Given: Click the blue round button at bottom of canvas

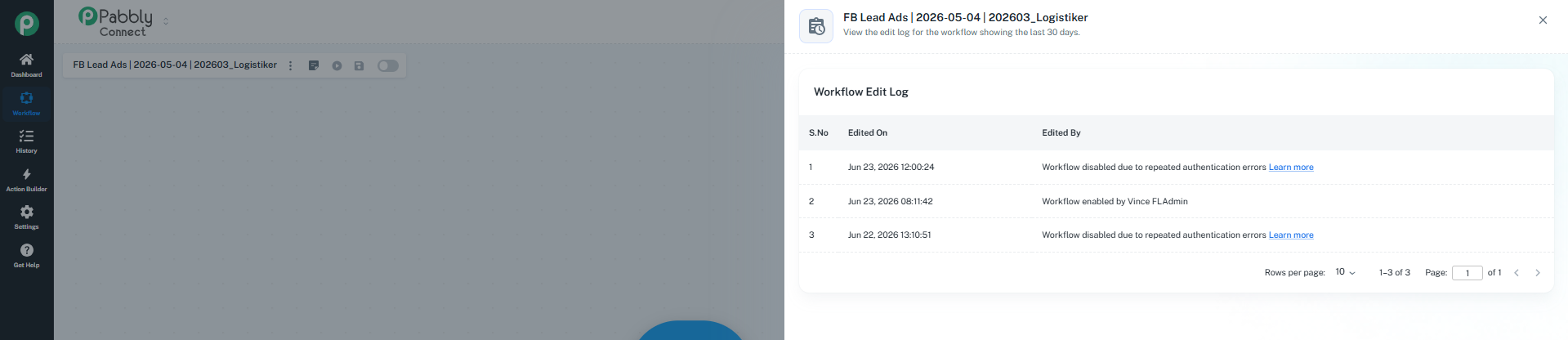Looking at the screenshot, I should pos(690,330).
